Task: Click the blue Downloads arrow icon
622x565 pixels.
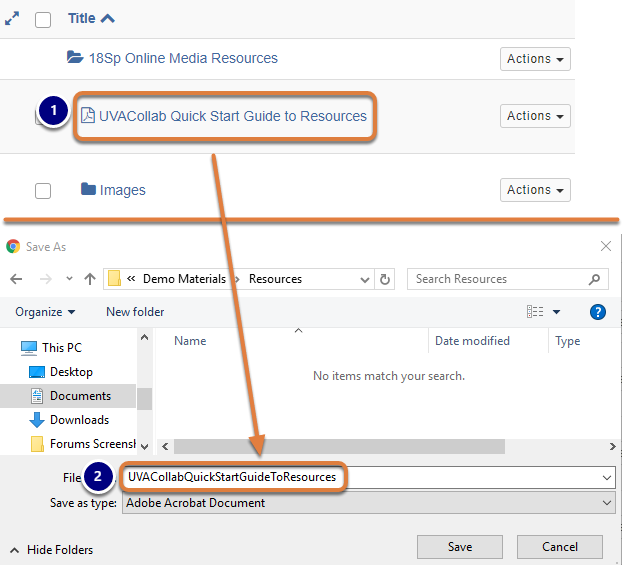Action: pos(37,420)
